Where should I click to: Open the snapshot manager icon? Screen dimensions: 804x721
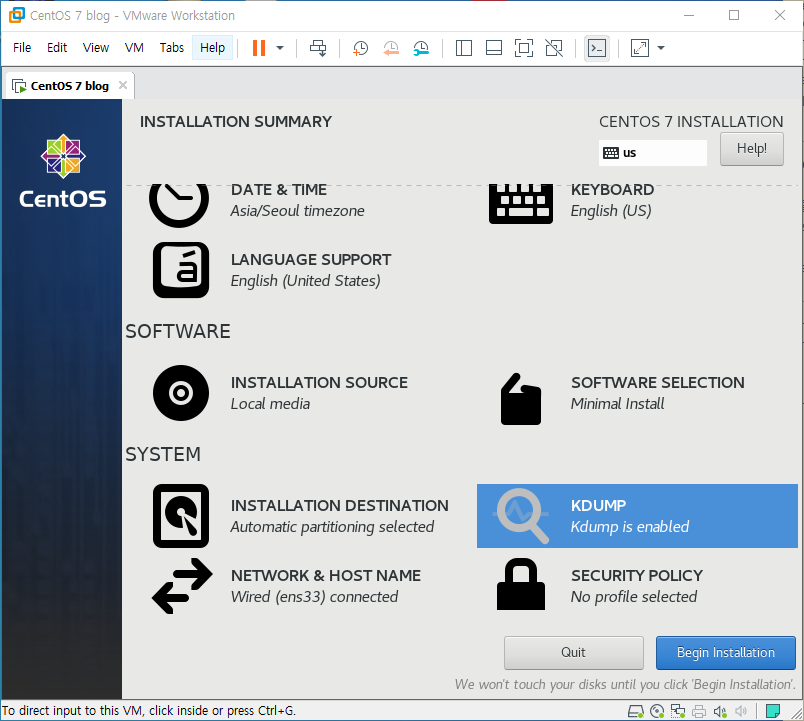click(x=421, y=48)
